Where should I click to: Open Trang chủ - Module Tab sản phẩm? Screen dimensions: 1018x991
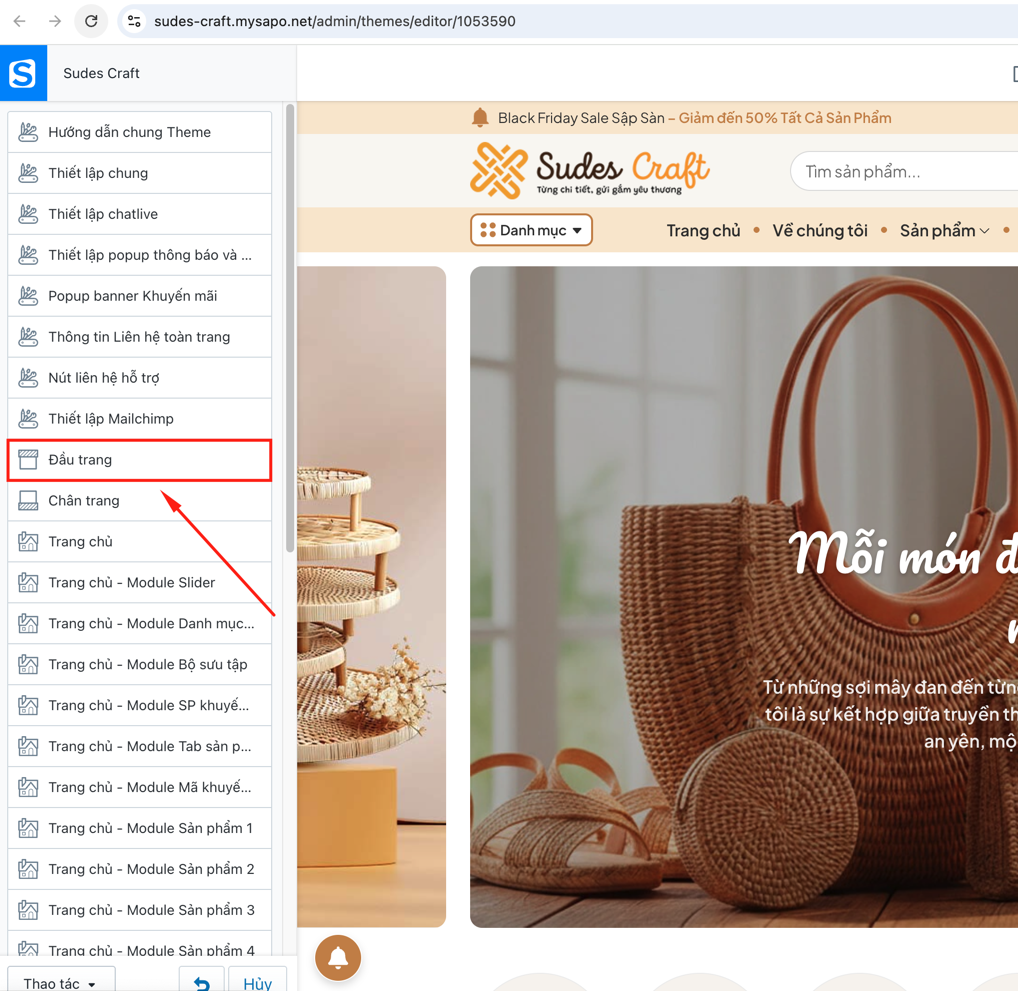140,746
